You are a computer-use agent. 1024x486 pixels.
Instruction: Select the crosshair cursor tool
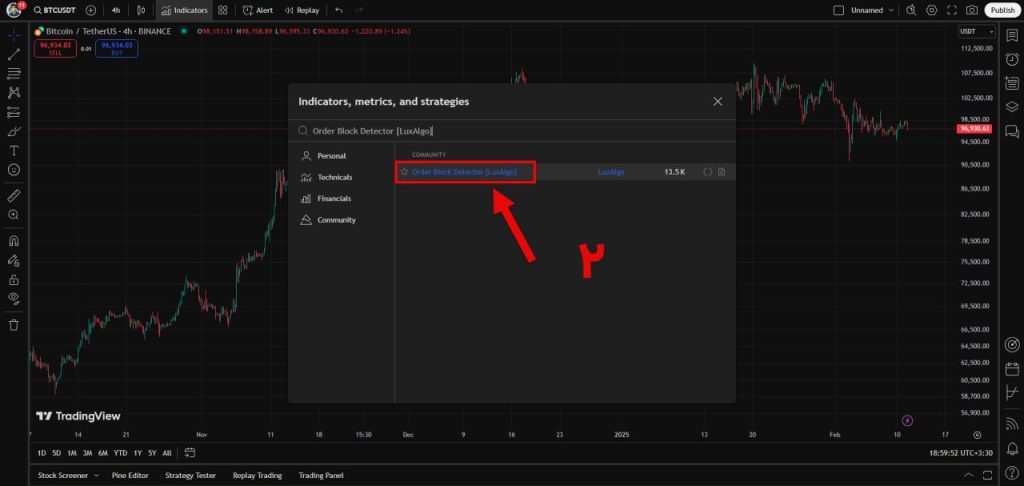(14, 35)
